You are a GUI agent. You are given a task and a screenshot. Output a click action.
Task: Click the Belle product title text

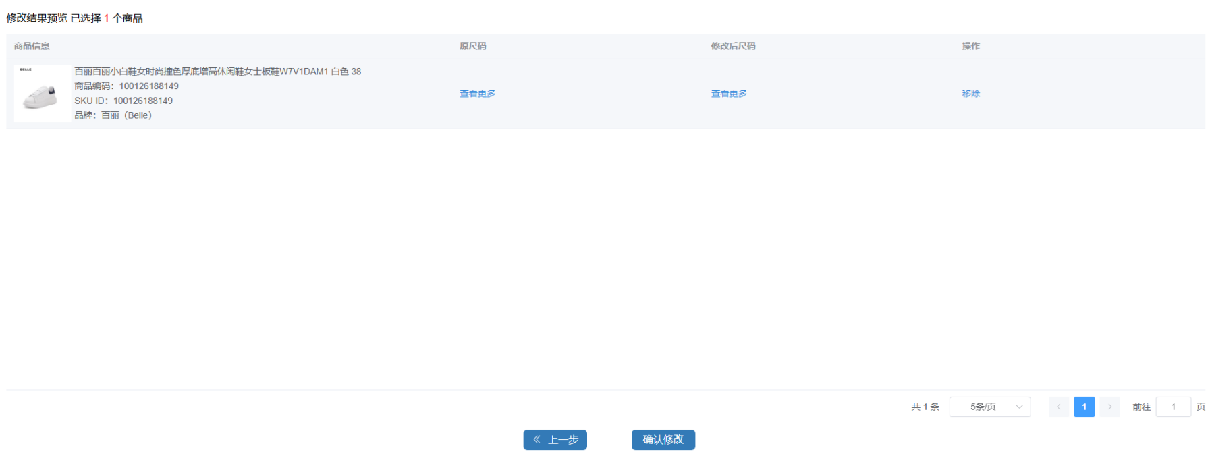point(217,72)
